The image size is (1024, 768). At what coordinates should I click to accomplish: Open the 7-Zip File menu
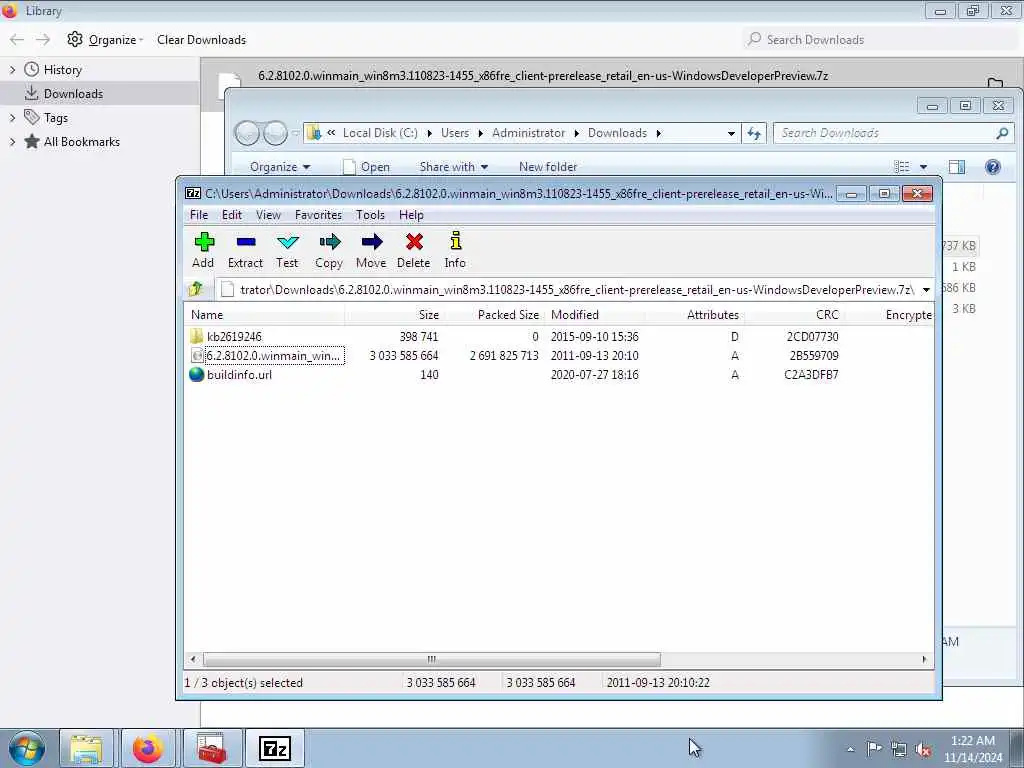(x=199, y=215)
